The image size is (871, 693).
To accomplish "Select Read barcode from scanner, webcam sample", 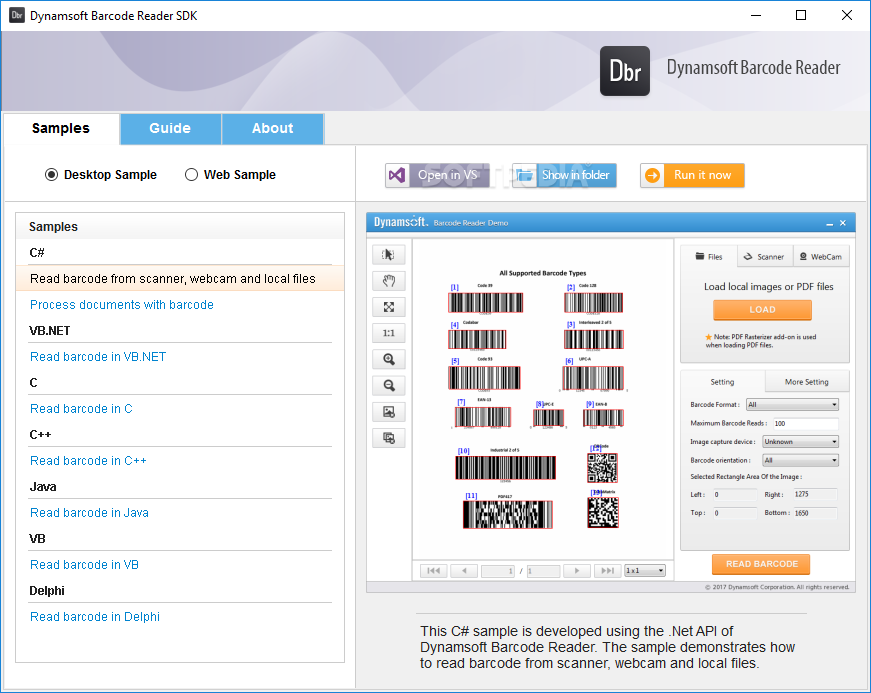I will click(180, 279).
